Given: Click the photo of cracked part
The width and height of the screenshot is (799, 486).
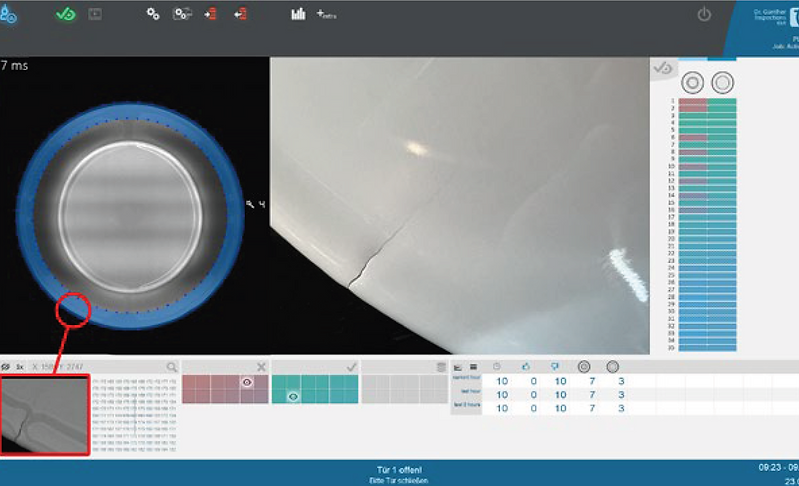Looking at the screenshot, I should coord(459,206).
